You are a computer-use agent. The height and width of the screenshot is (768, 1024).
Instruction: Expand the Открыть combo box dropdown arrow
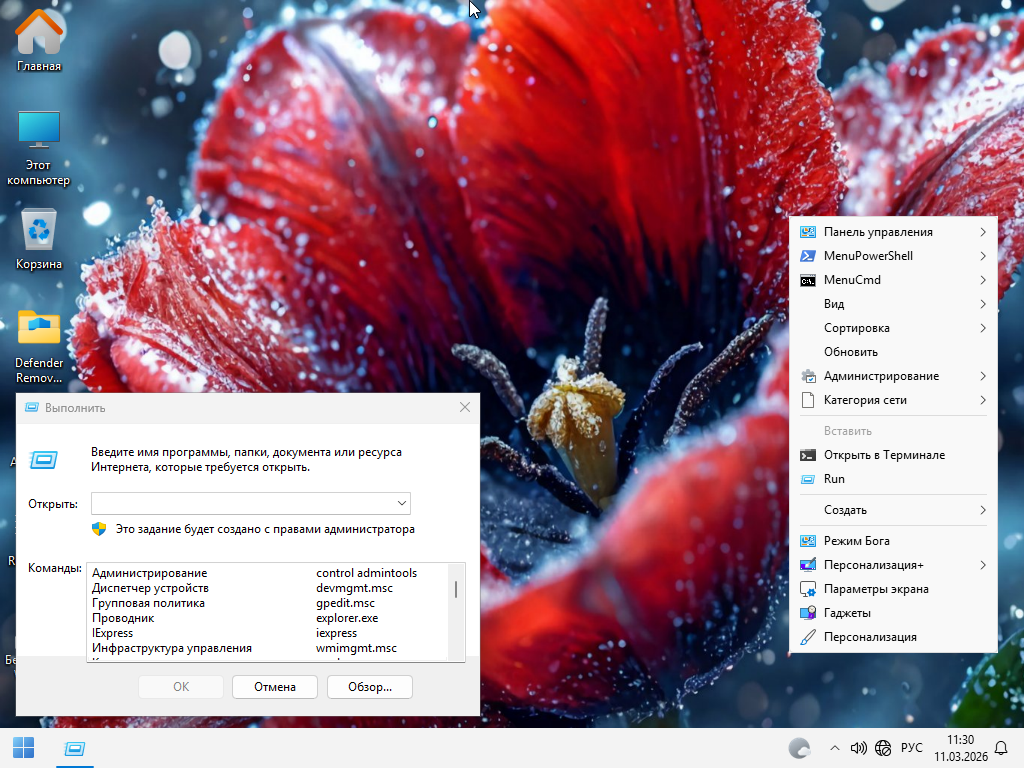pyautogui.click(x=401, y=503)
